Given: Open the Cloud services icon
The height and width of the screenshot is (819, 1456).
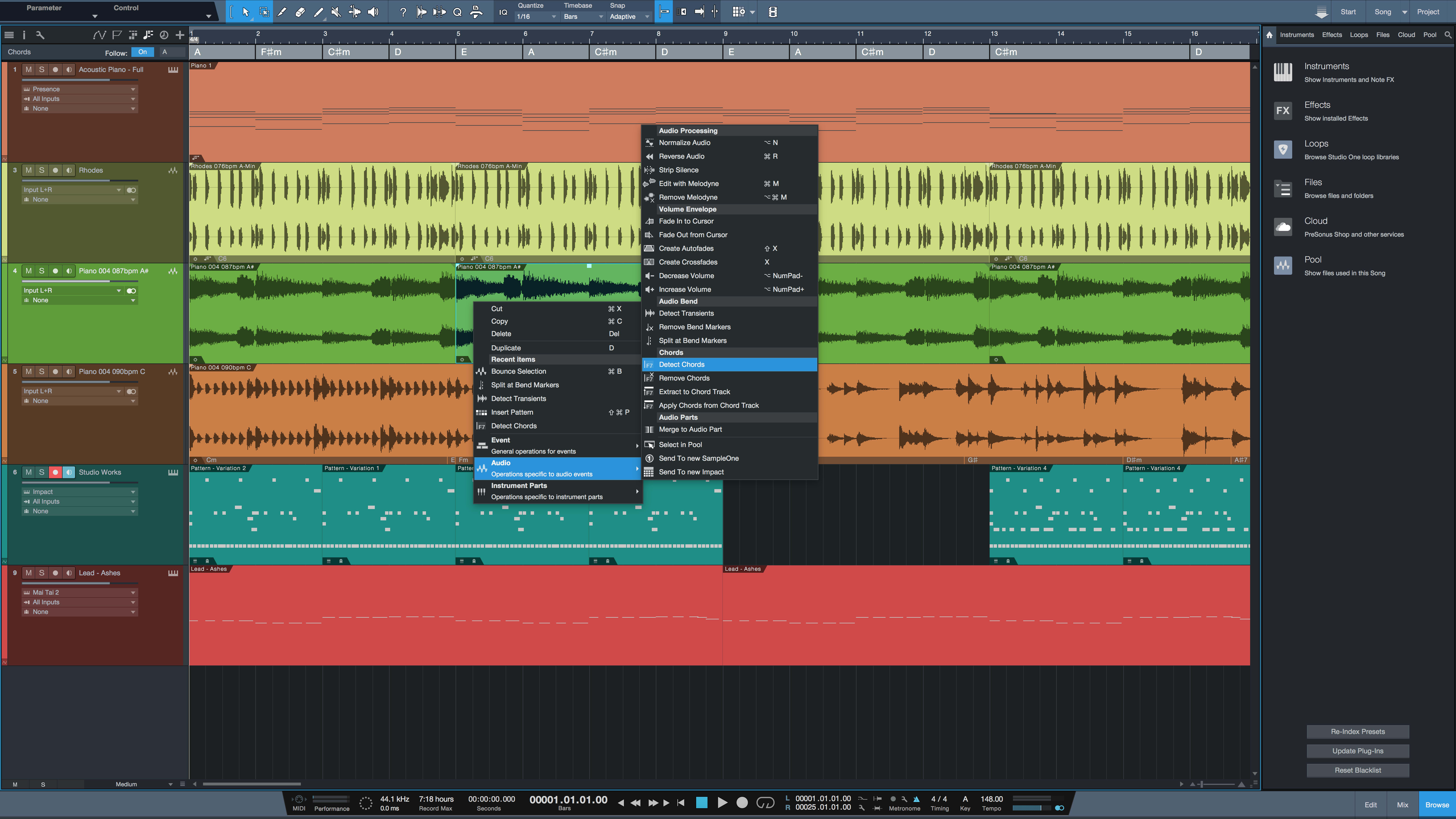Looking at the screenshot, I should 1283,227.
